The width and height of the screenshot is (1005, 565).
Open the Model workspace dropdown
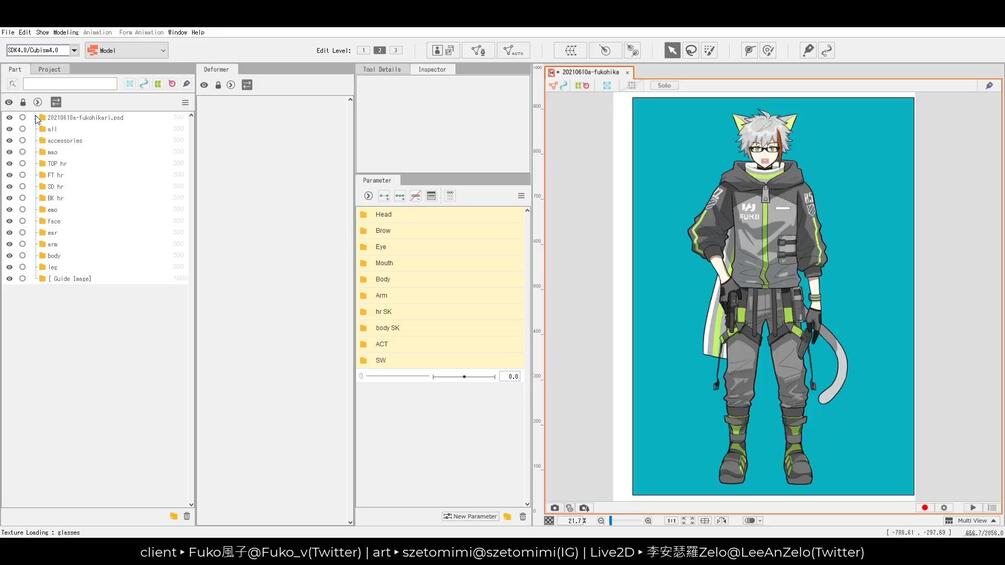pos(126,50)
